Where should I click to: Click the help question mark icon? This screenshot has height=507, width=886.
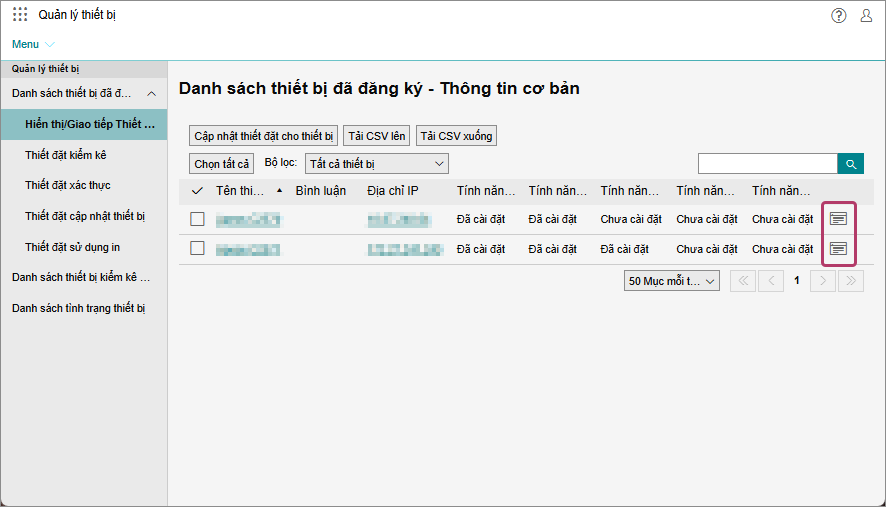[x=838, y=15]
